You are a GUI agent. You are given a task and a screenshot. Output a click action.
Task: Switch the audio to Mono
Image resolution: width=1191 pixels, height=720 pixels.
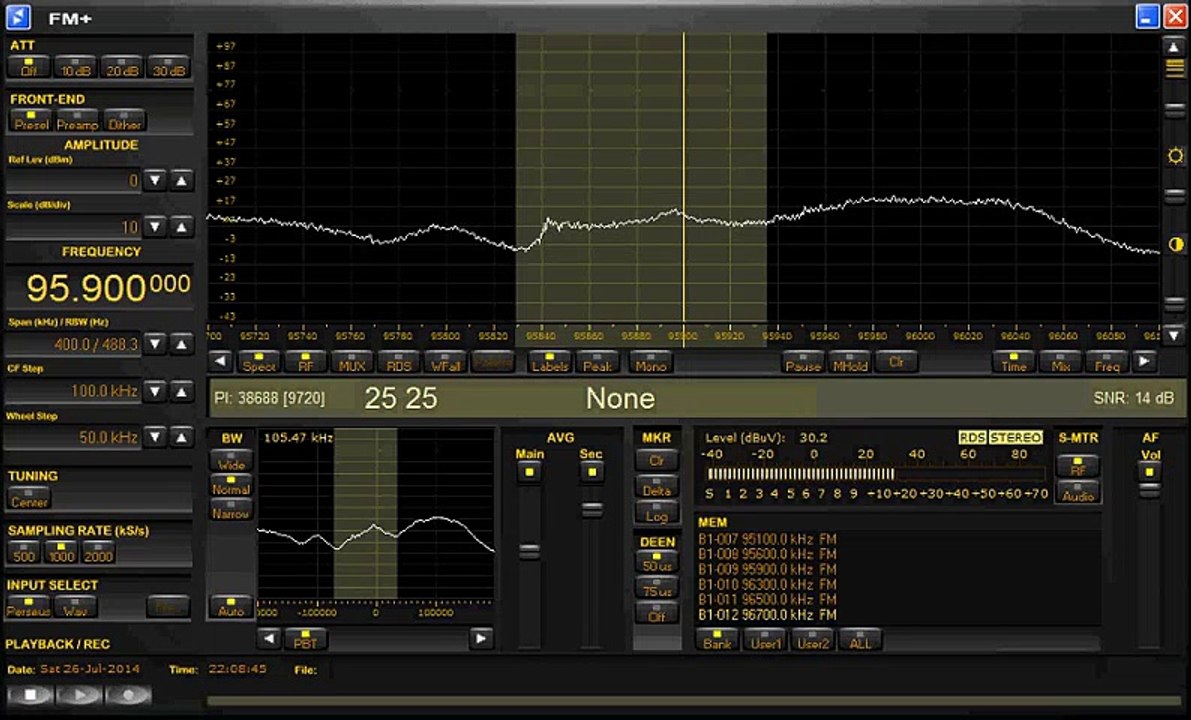coord(650,362)
